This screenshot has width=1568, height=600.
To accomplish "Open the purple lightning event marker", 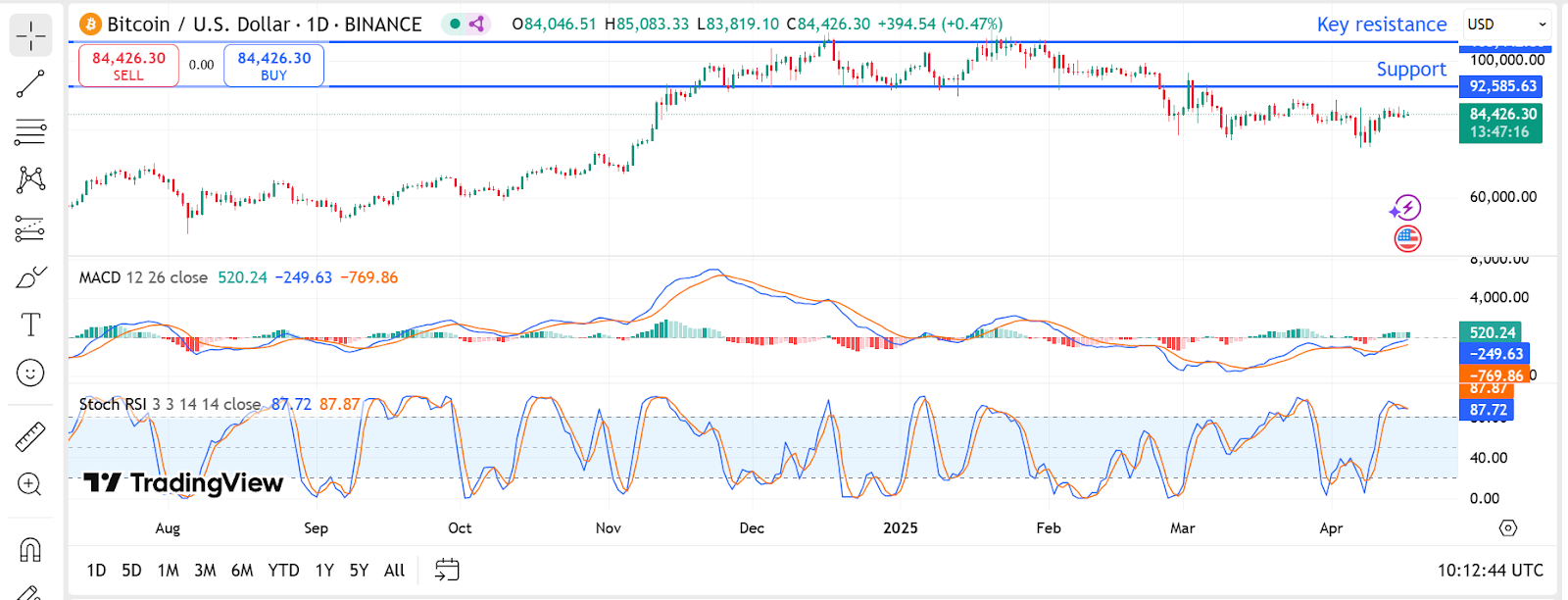I will pos(1406,207).
